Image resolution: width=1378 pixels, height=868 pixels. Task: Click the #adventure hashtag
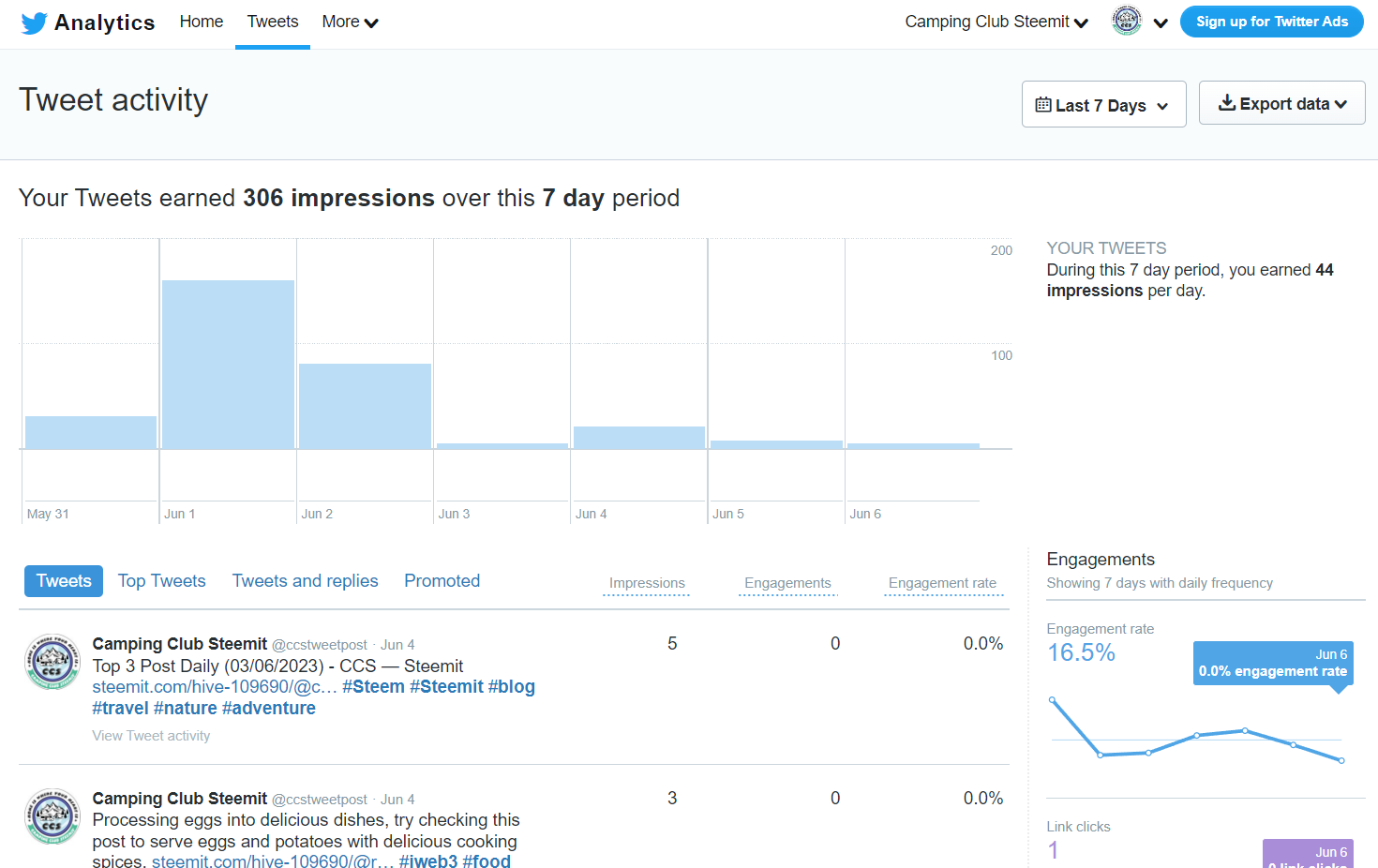tap(268, 709)
